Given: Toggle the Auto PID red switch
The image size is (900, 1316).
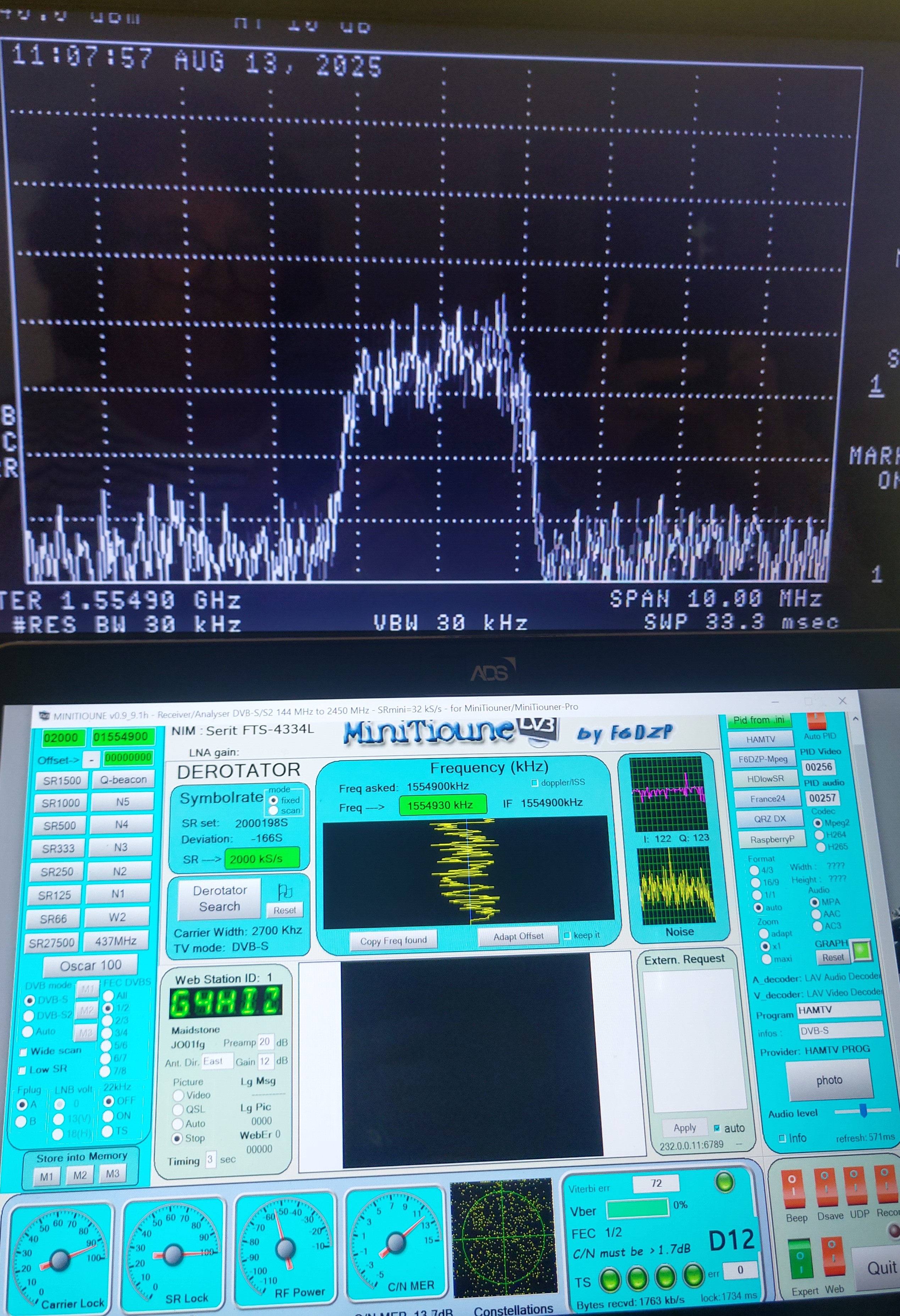Looking at the screenshot, I should (816, 721).
